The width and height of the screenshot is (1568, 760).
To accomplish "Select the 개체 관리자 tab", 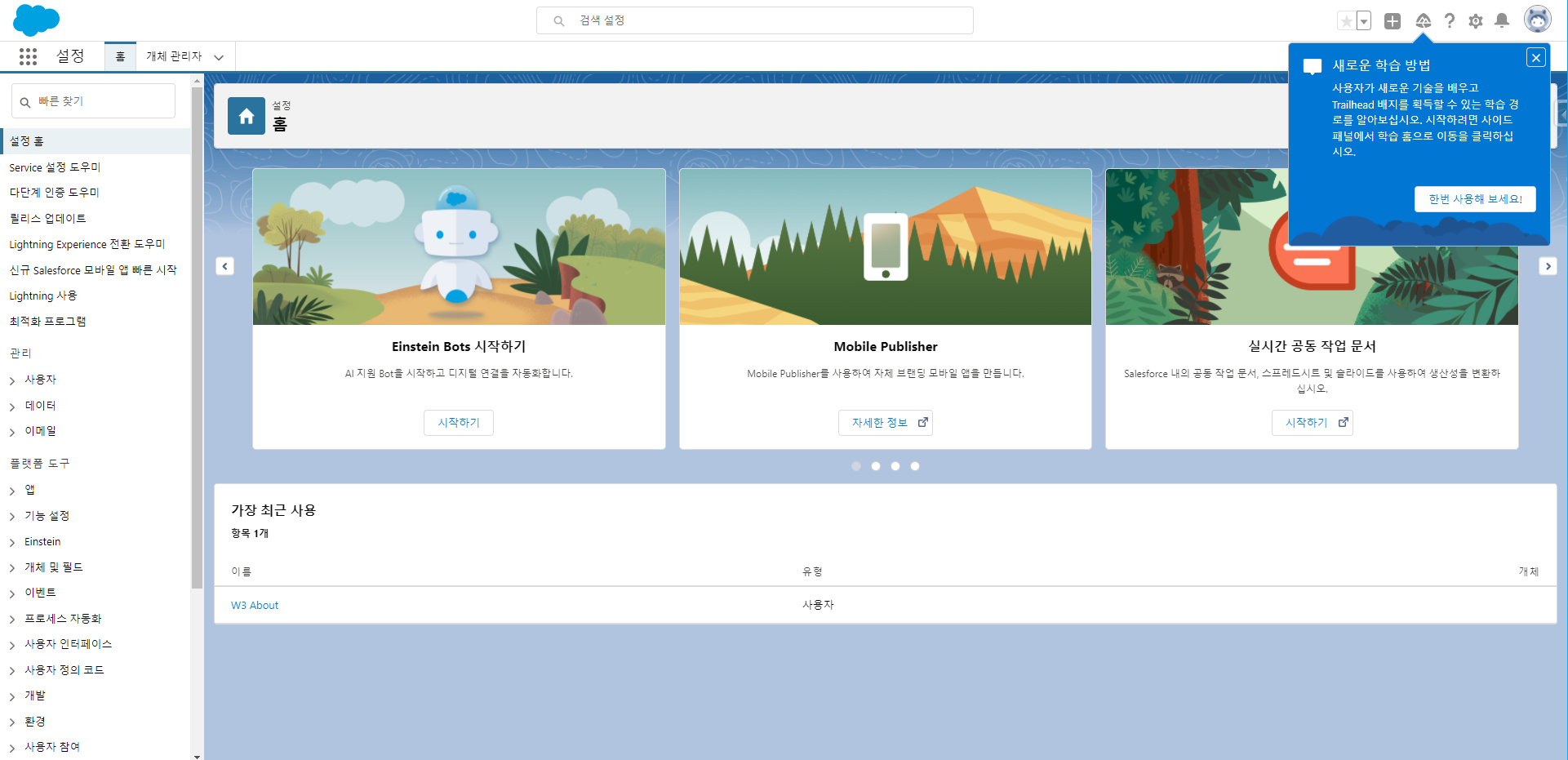I will pos(174,56).
